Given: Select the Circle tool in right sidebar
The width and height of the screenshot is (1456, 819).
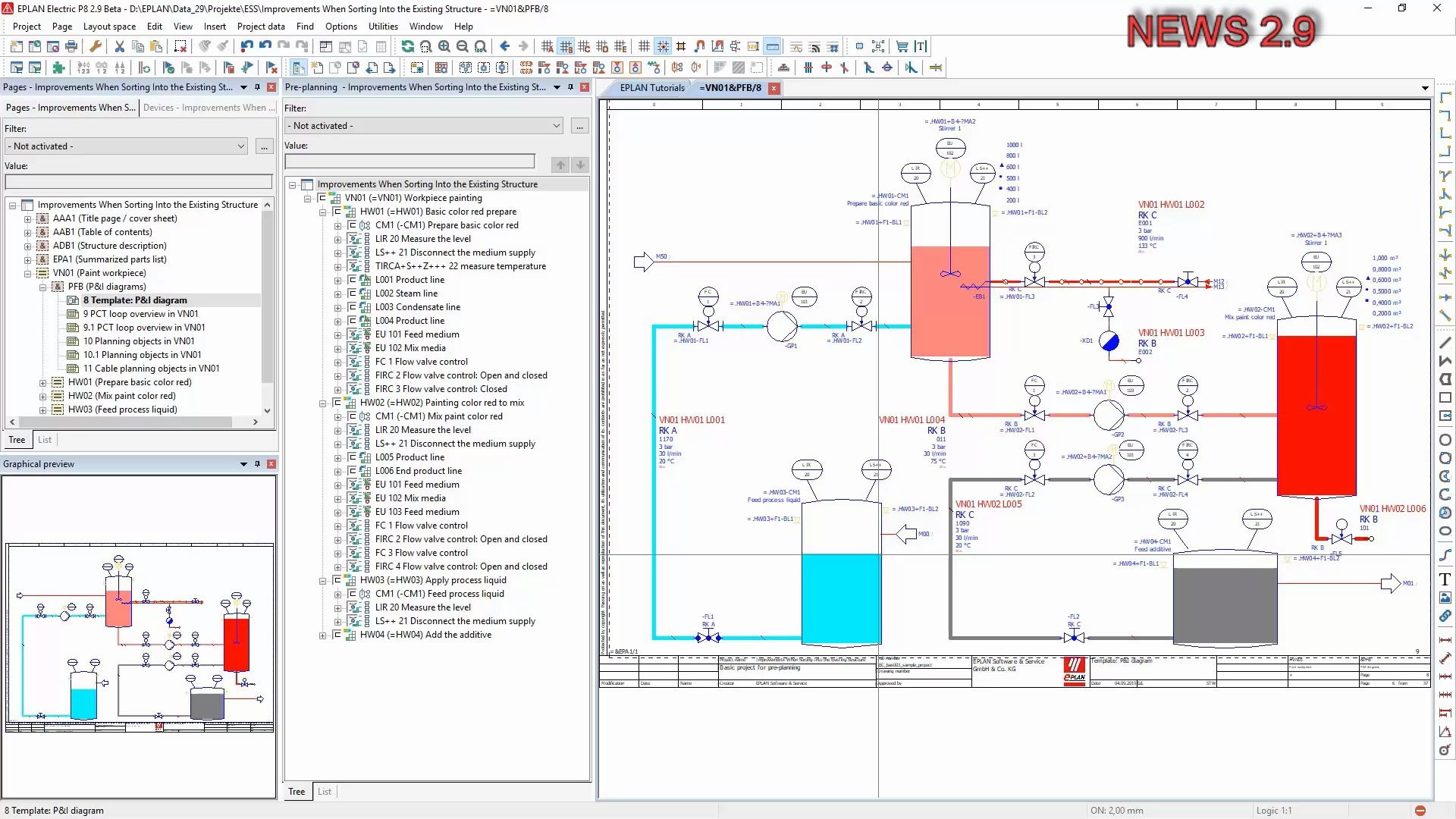Looking at the screenshot, I should pos(1445,440).
